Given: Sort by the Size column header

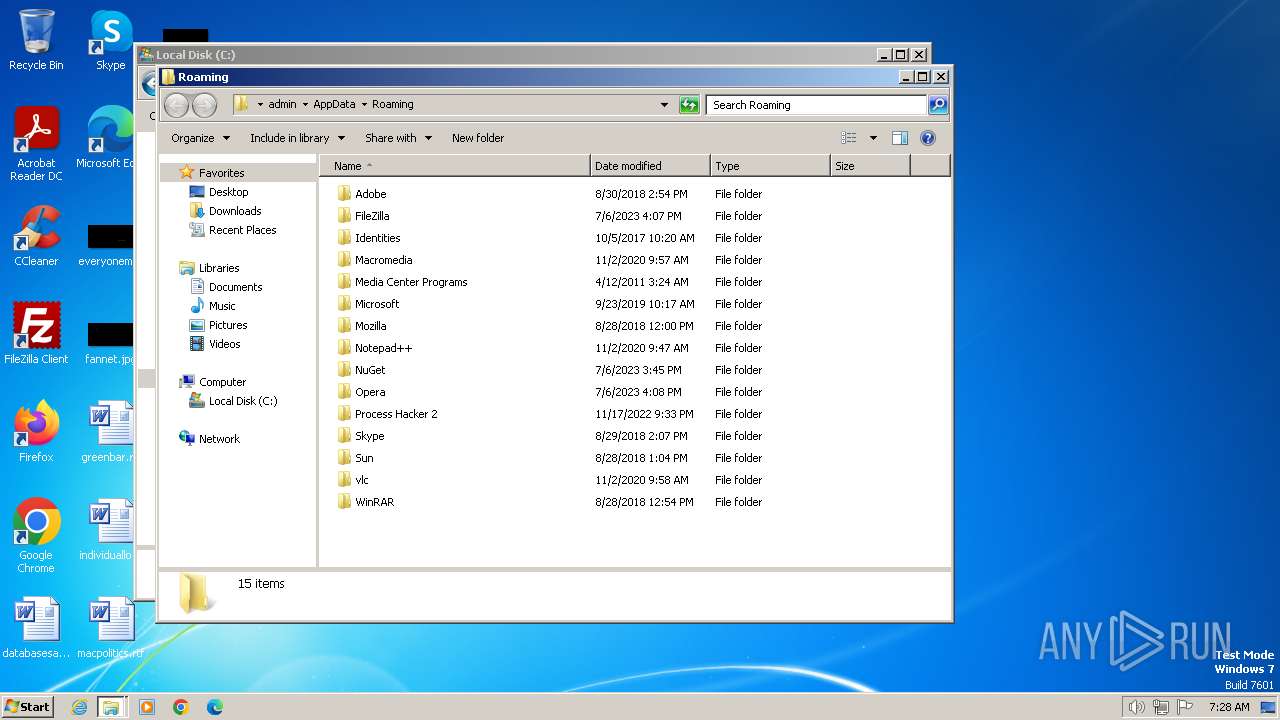Looking at the screenshot, I should [870, 166].
